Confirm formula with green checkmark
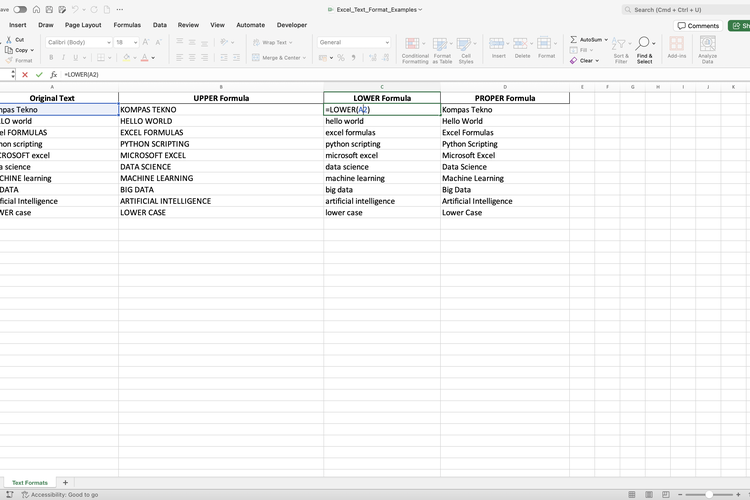 [x=39, y=75]
